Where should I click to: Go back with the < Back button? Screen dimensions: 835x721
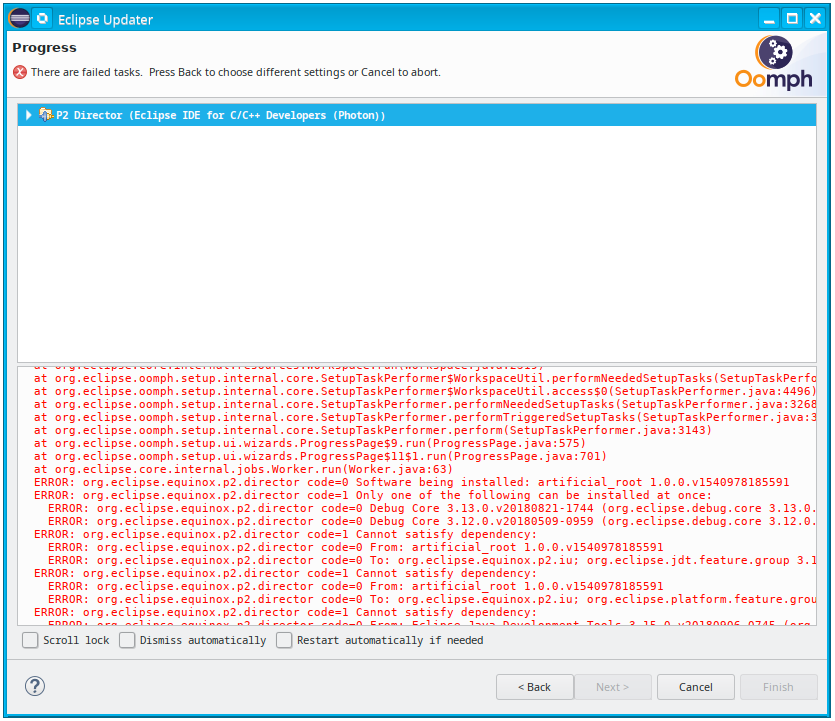click(x=535, y=687)
